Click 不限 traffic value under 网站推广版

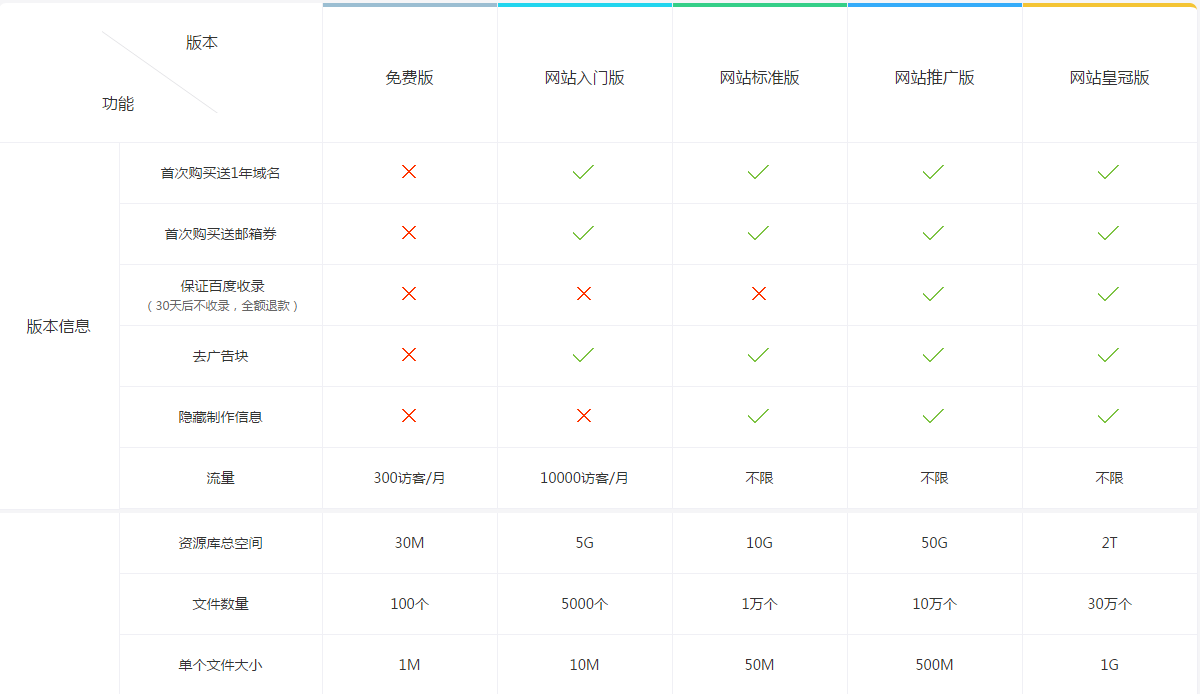point(935,478)
